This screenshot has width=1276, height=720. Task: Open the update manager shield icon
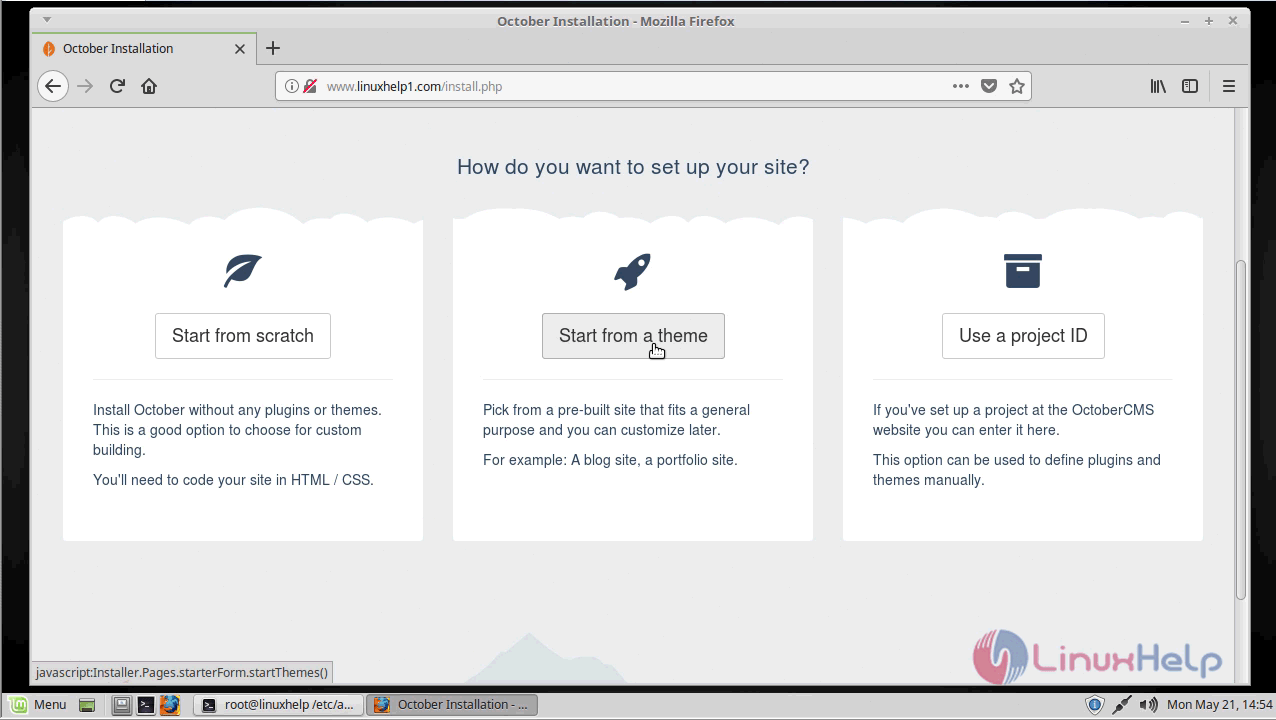pyautogui.click(x=1095, y=705)
